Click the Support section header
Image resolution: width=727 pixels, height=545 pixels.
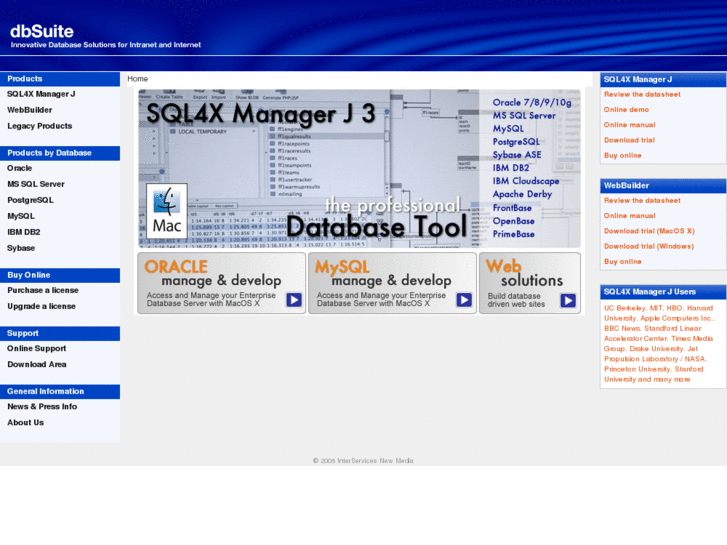tap(60, 333)
